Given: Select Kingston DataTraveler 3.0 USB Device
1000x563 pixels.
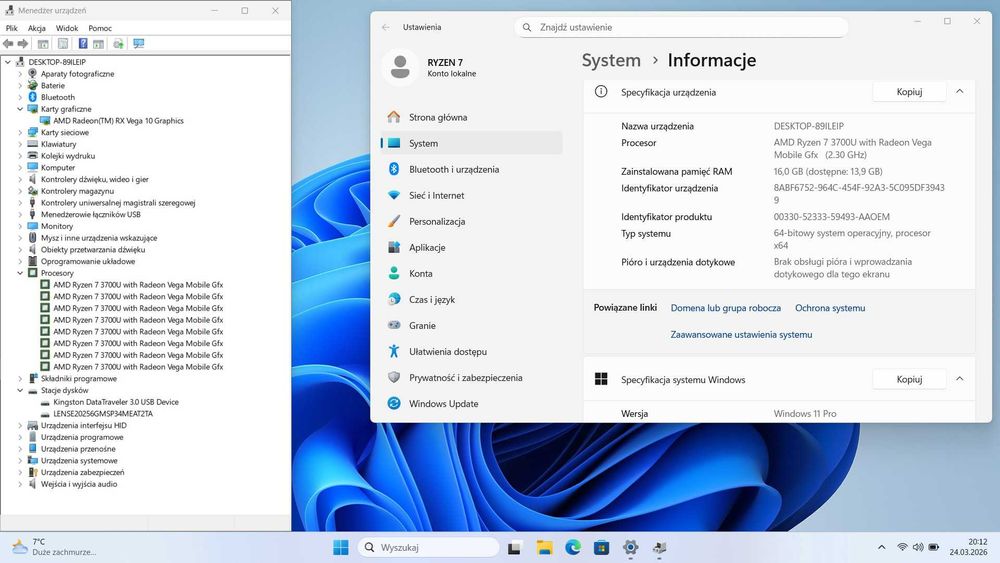Looking at the screenshot, I should pyautogui.click(x=115, y=402).
